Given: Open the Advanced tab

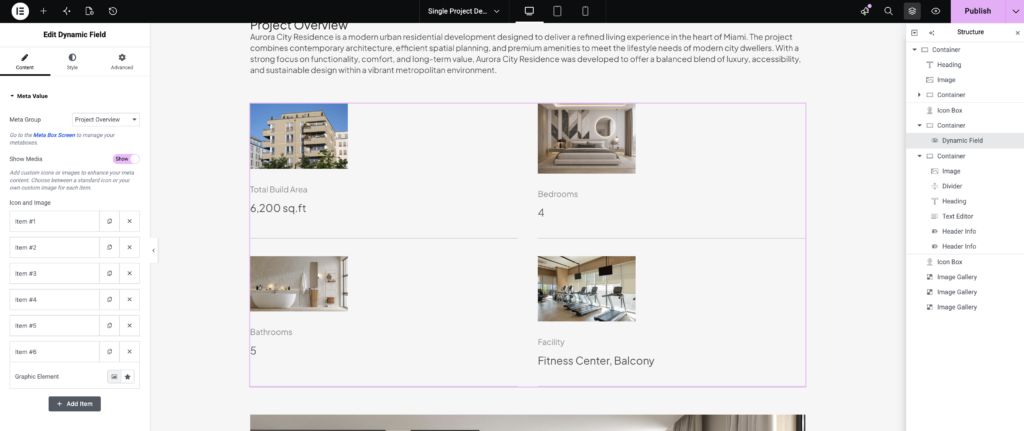Looking at the screenshot, I should [121, 62].
